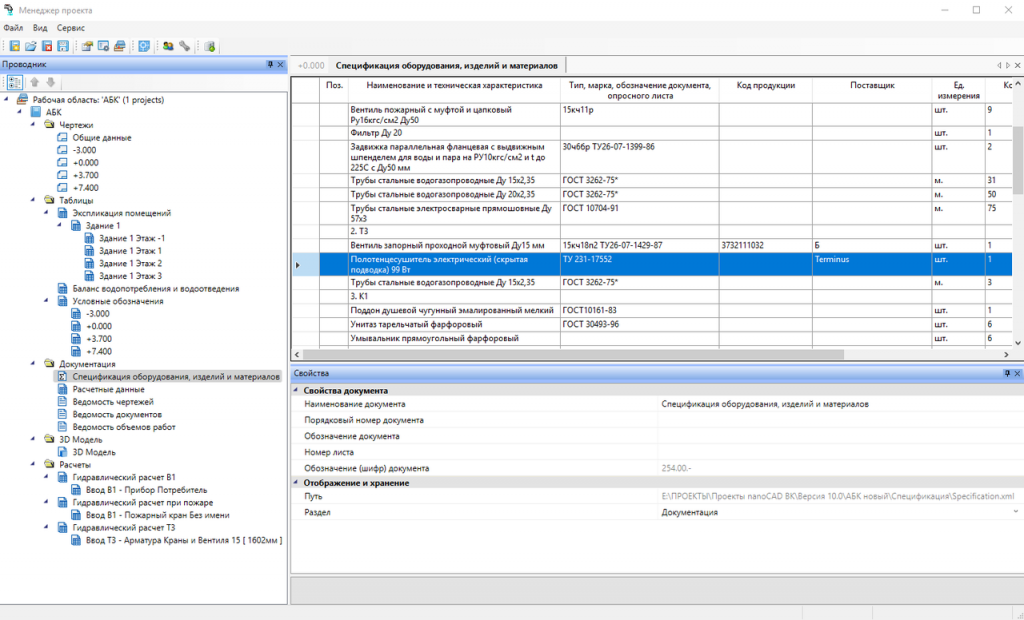Select Ввод В1 - Пожарный кран Без имени

click(157, 515)
